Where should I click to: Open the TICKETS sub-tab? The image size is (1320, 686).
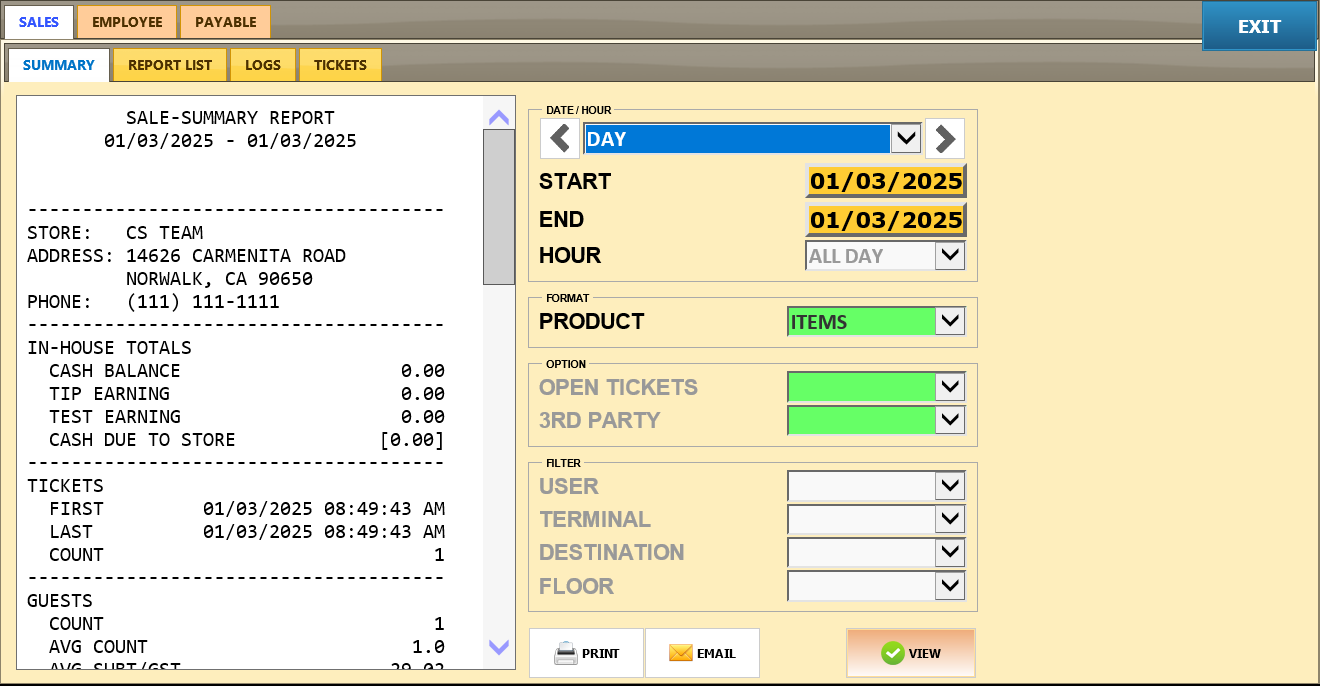click(340, 65)
